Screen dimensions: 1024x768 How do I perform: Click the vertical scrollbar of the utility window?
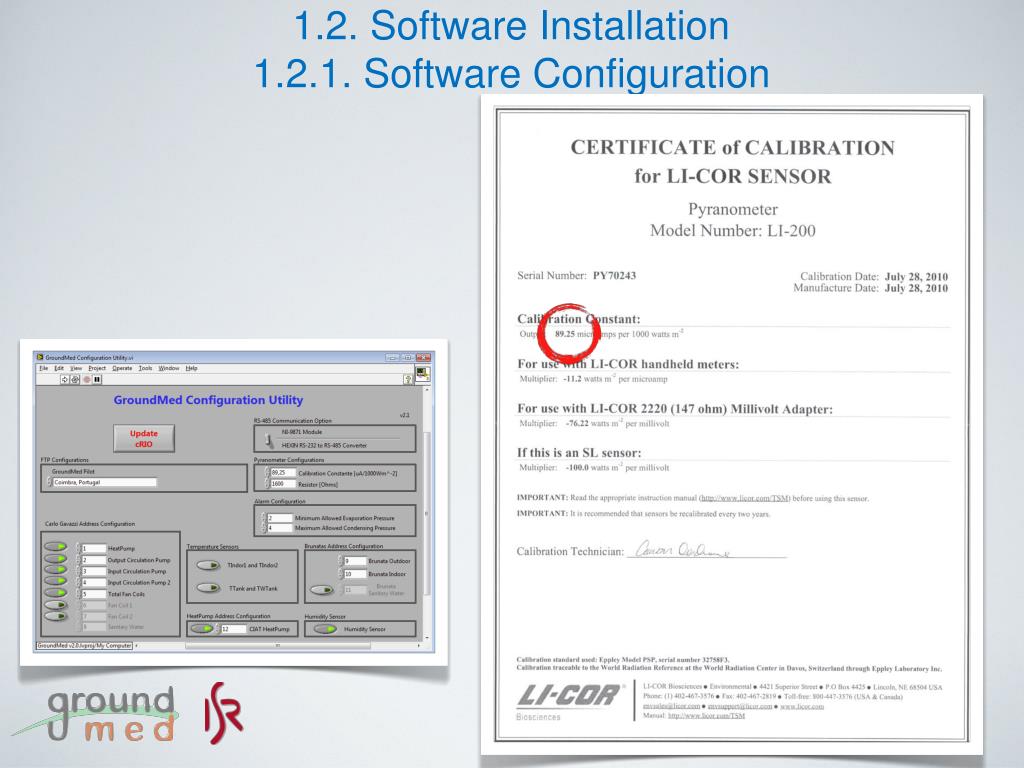[427, 513]
